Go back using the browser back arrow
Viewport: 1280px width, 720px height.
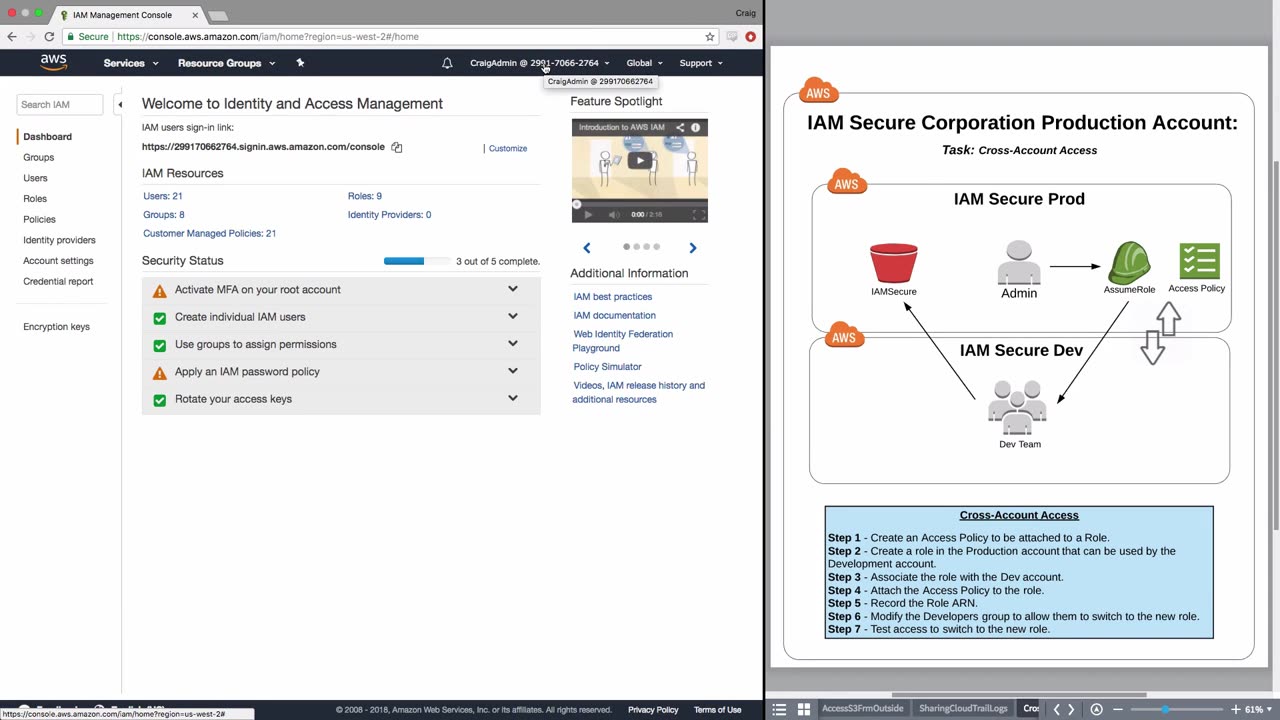click(12, 37)
